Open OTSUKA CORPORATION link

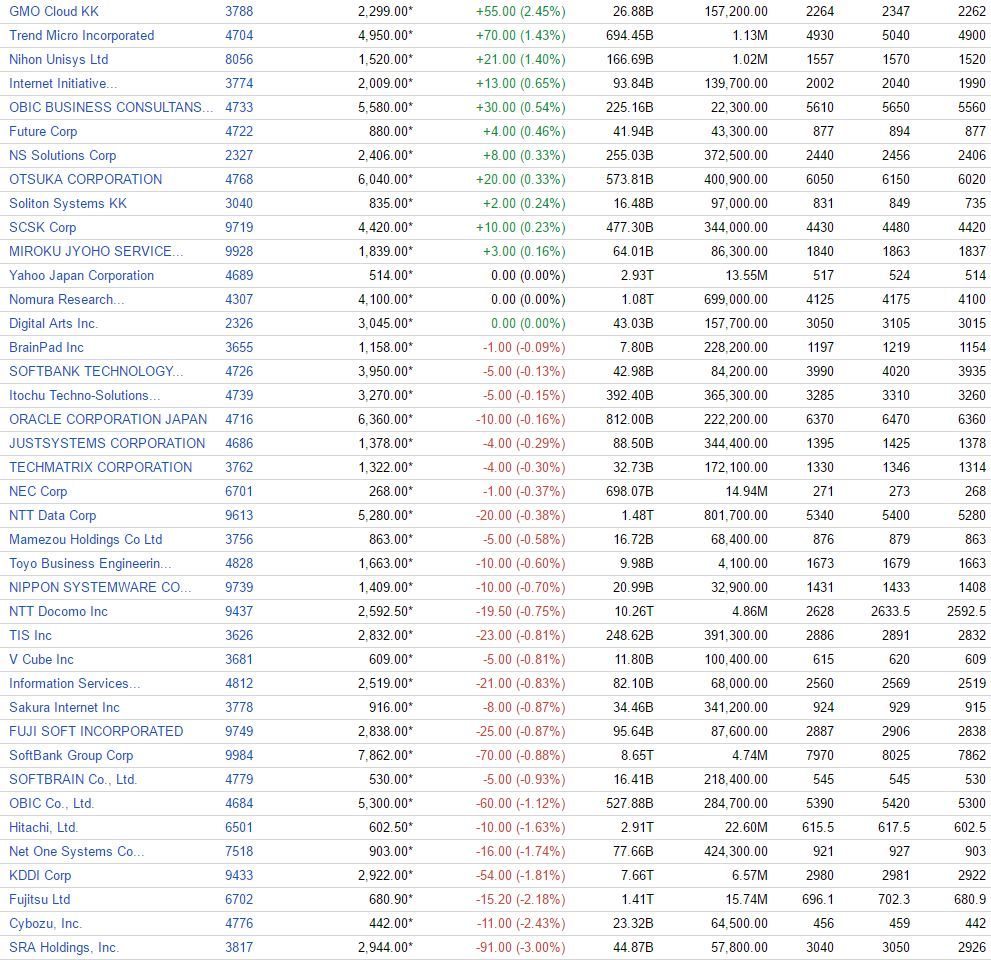coord(85,179)
